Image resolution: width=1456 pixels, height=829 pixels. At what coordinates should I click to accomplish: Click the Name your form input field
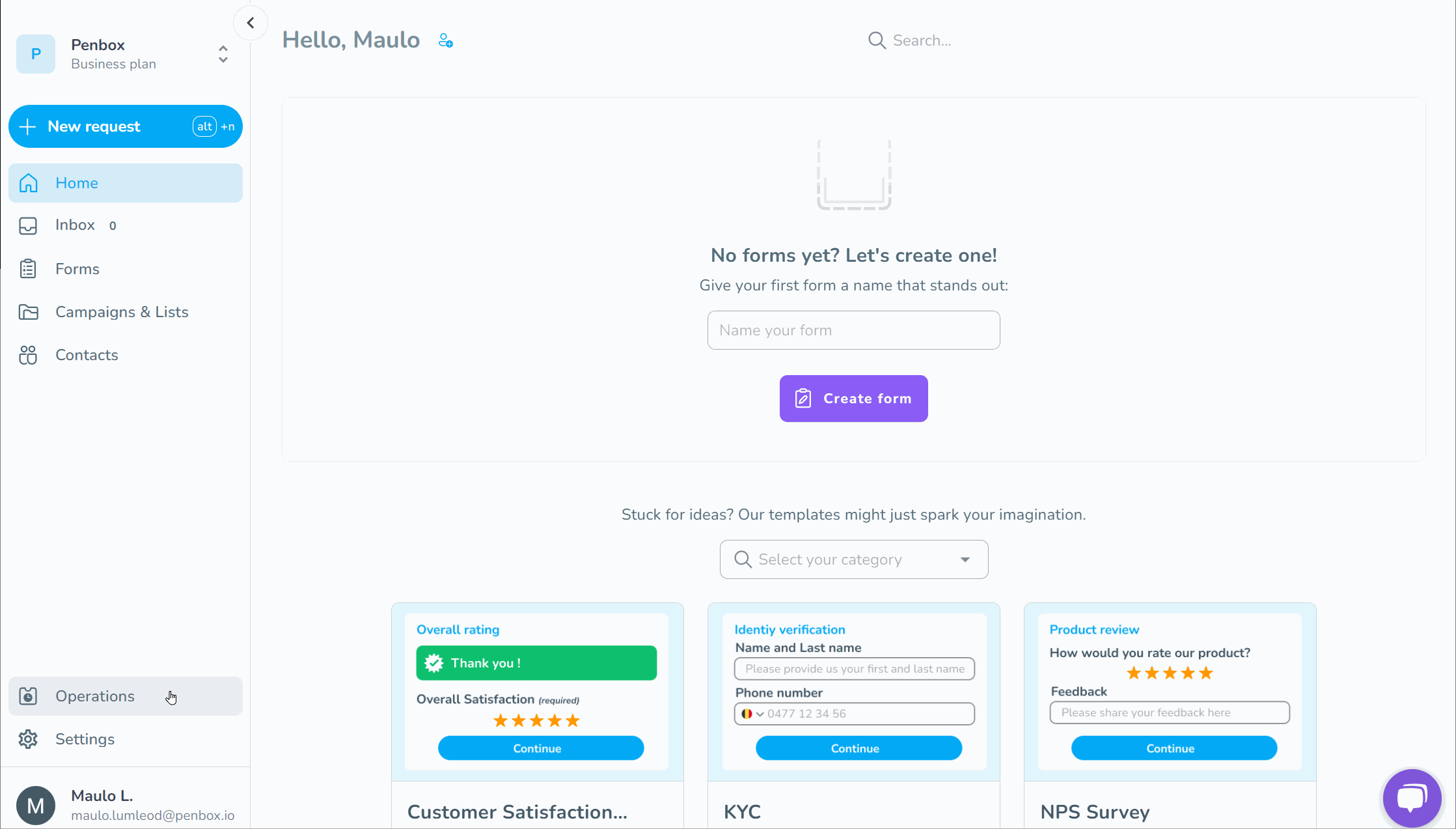(854, 330)
